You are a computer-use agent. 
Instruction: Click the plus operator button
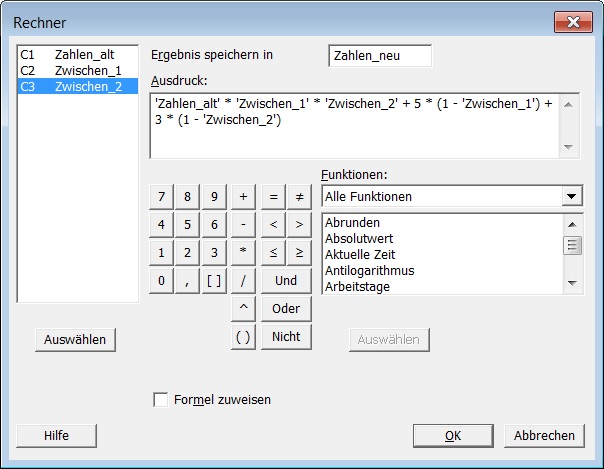point(243,197)
